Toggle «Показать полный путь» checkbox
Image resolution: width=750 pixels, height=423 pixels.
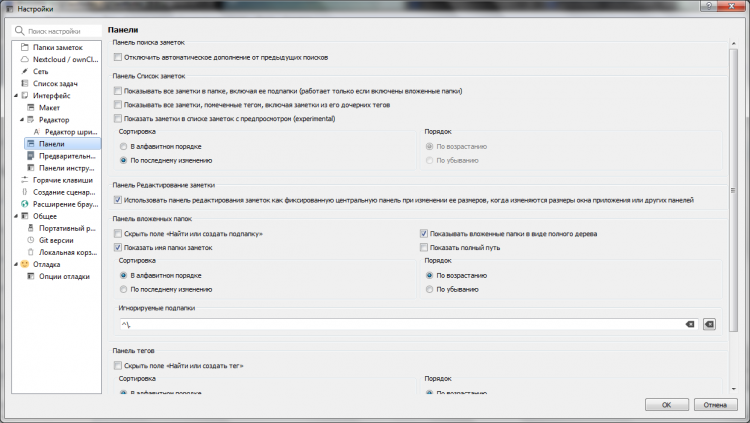[x=424, y=247]
